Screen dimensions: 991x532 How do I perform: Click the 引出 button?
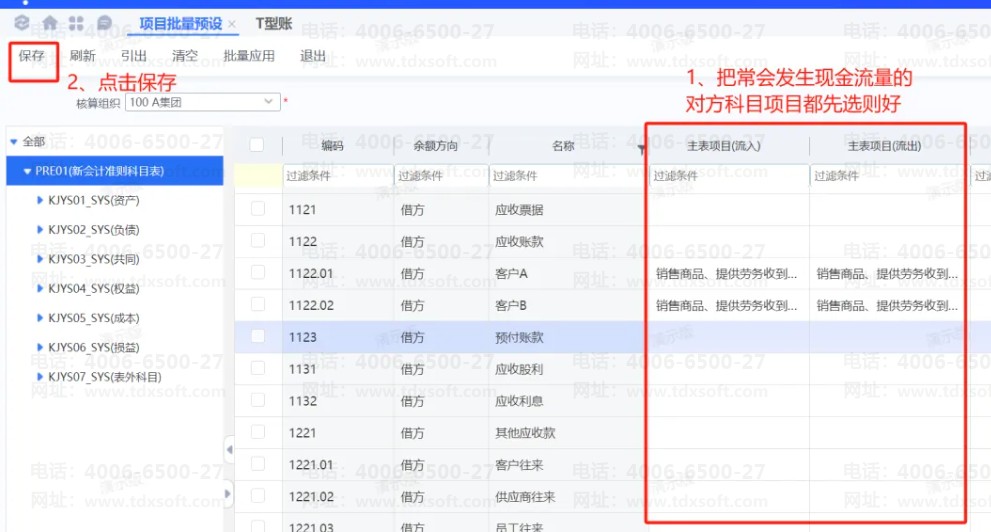tap(133, 56)
